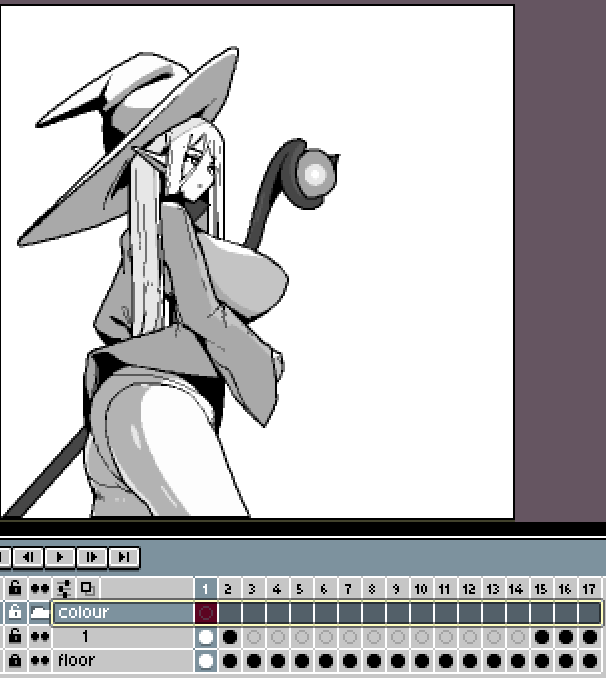The width and height of the screenshot is (606, 678).
Task: Select layer 1 cel at frame 17
Action: click(x=590, y=637)
